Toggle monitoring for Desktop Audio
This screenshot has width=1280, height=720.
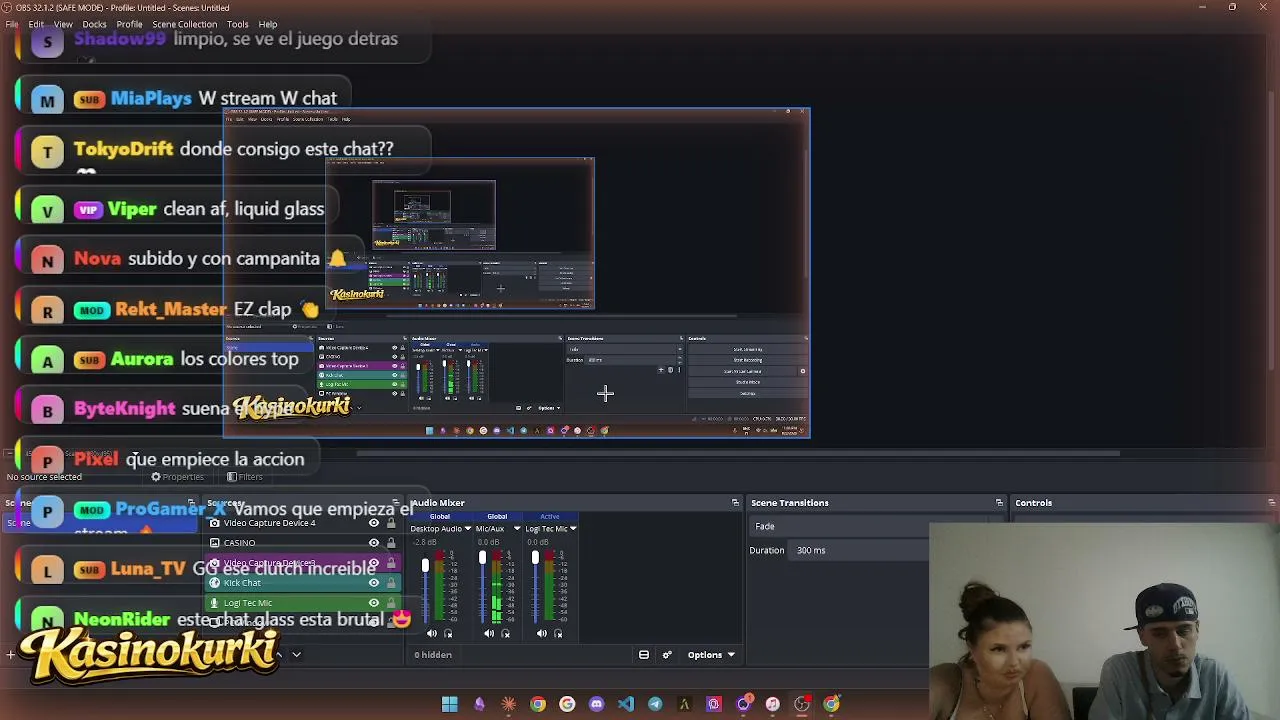pyautogui.click(x=447, y=633)
